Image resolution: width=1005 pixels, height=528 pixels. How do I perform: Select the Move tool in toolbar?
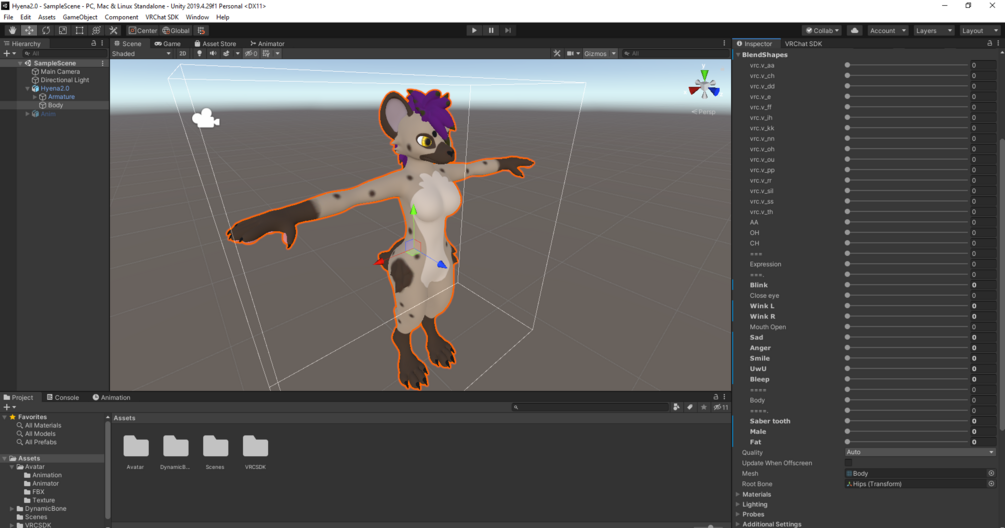[x=29, y=30]
